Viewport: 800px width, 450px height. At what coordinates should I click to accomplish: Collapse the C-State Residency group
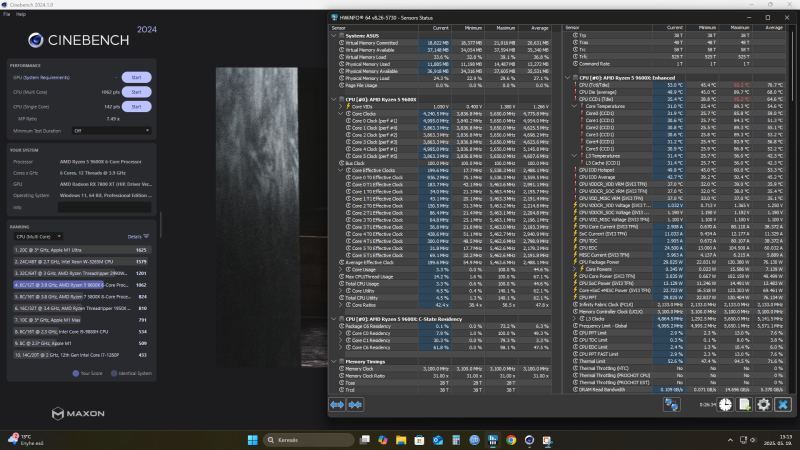tap(334, 319)
